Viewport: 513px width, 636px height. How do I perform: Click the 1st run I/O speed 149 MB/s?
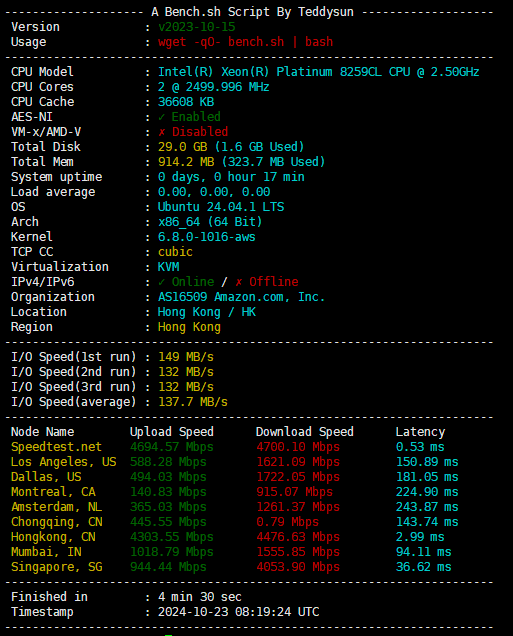click(186, 357)
